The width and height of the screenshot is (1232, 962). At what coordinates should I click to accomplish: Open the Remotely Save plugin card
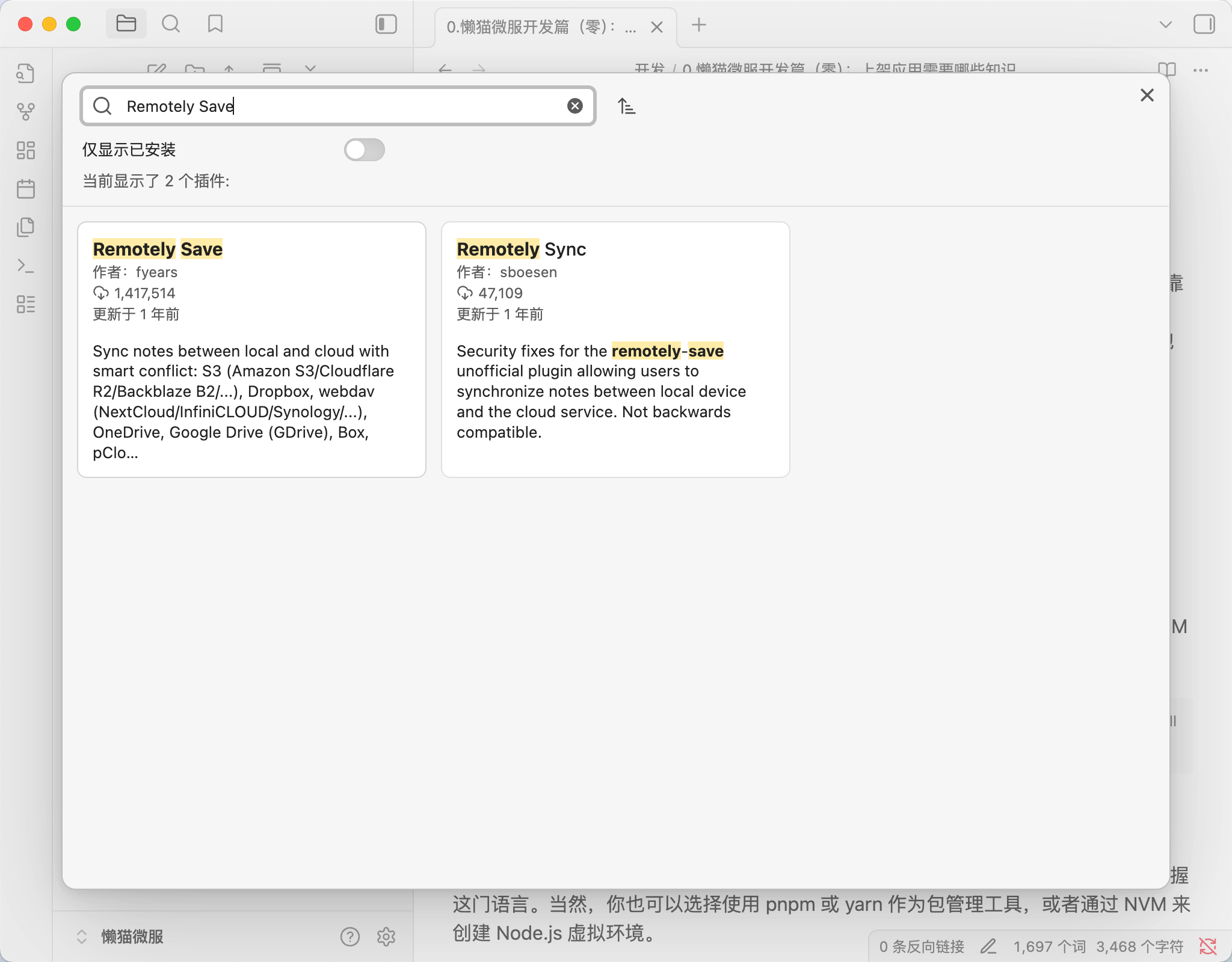(251, 349)
